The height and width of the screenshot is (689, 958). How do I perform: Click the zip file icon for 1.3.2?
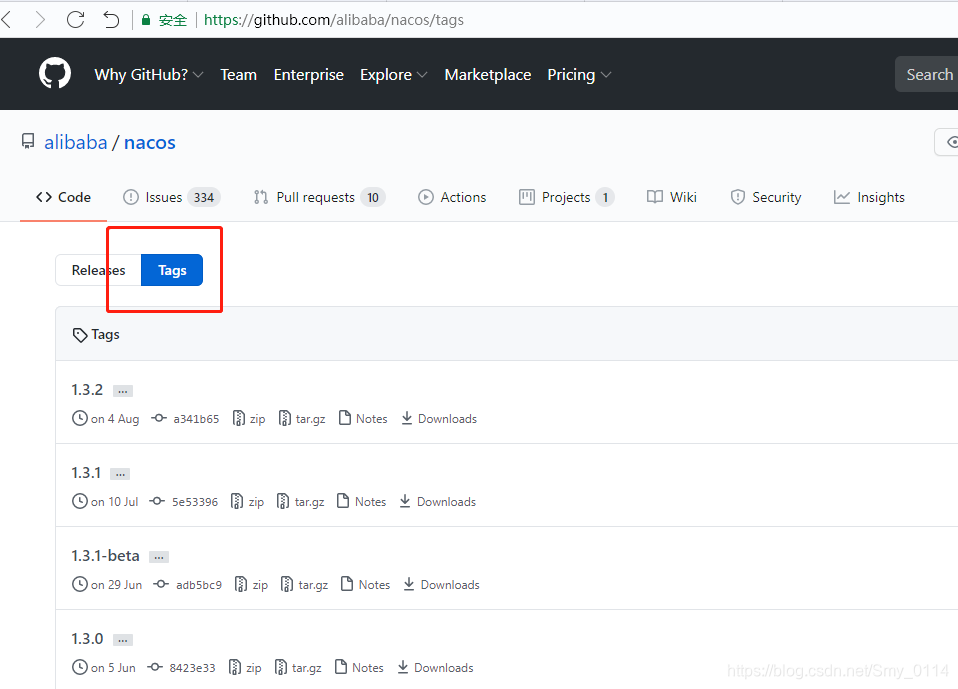(x=239, y=418)
